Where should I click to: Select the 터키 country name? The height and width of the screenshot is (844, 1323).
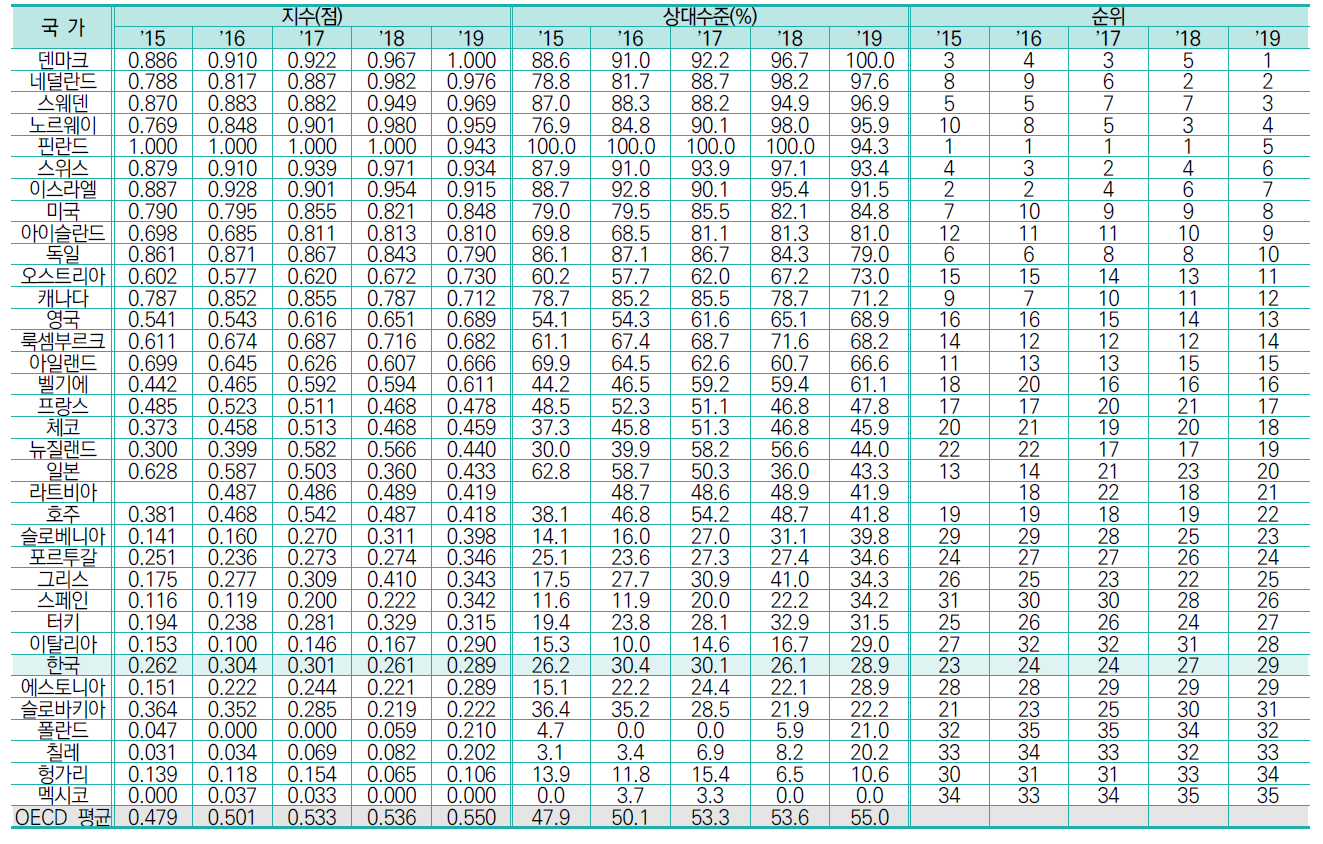[x=62, y=621]
